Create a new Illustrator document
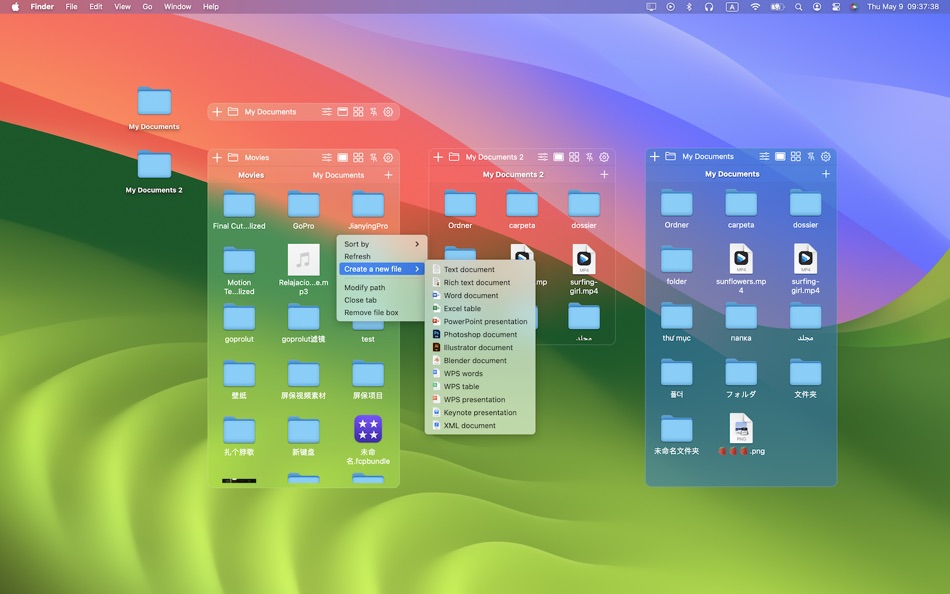This screenshot has height=594, width=950. pyautogui.click(x=480, y=347)
